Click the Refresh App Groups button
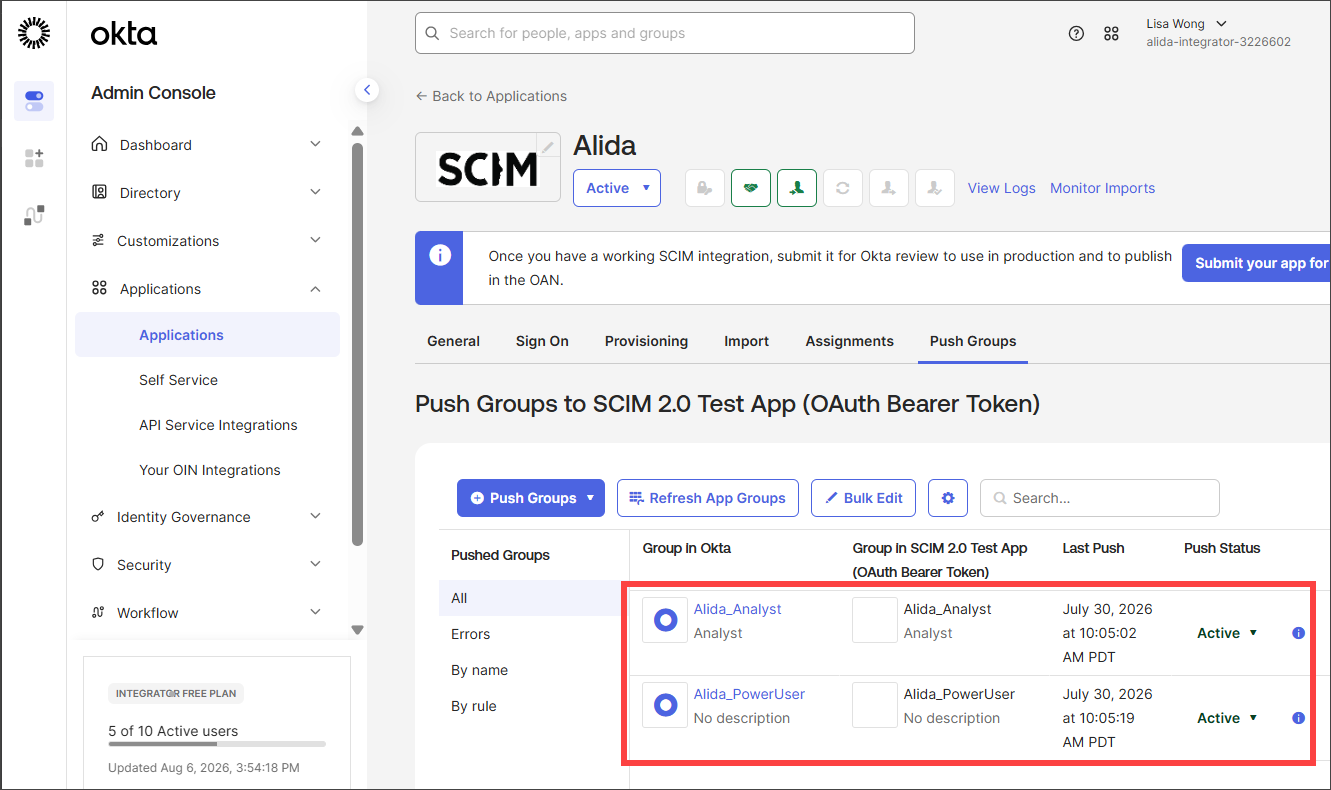The image size is (1331, 790). [708, 498]
